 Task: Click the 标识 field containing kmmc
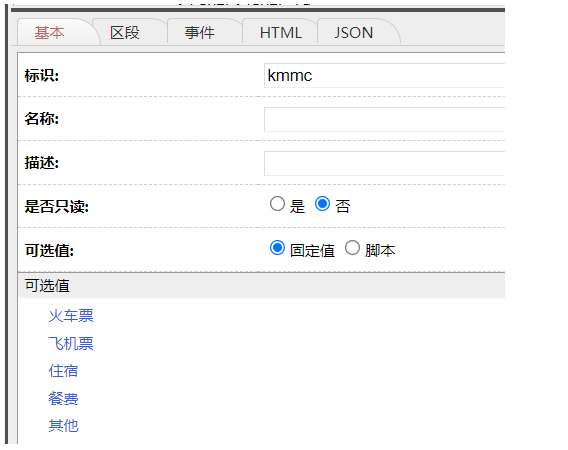(384, 75)
